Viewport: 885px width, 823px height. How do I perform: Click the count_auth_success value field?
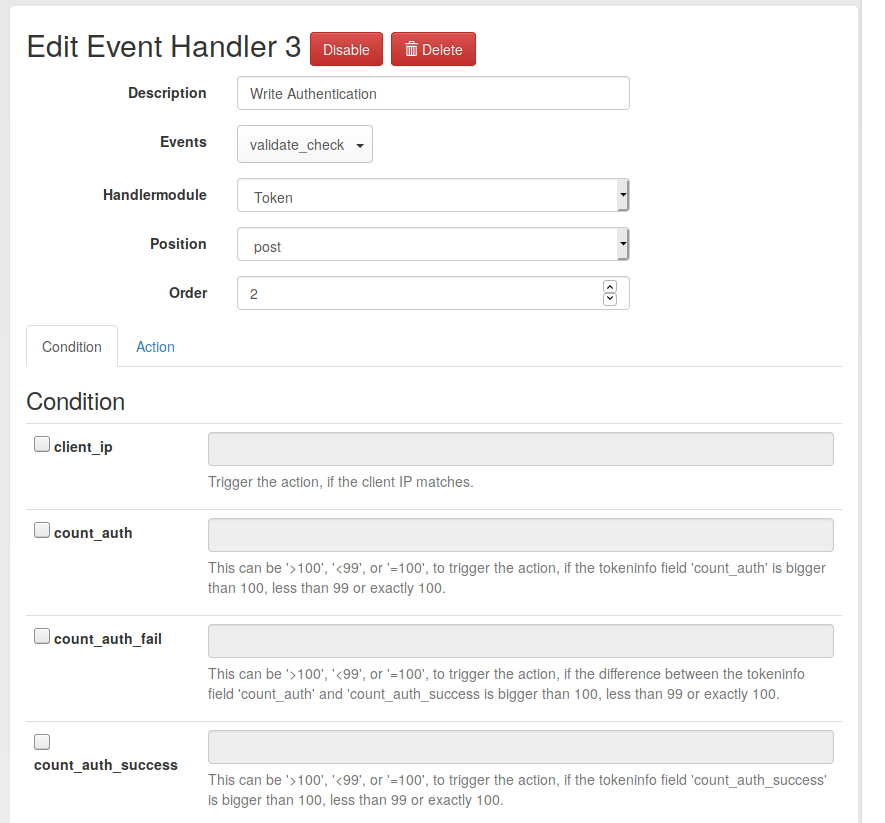pyautogui.click(x=520, y=747)
